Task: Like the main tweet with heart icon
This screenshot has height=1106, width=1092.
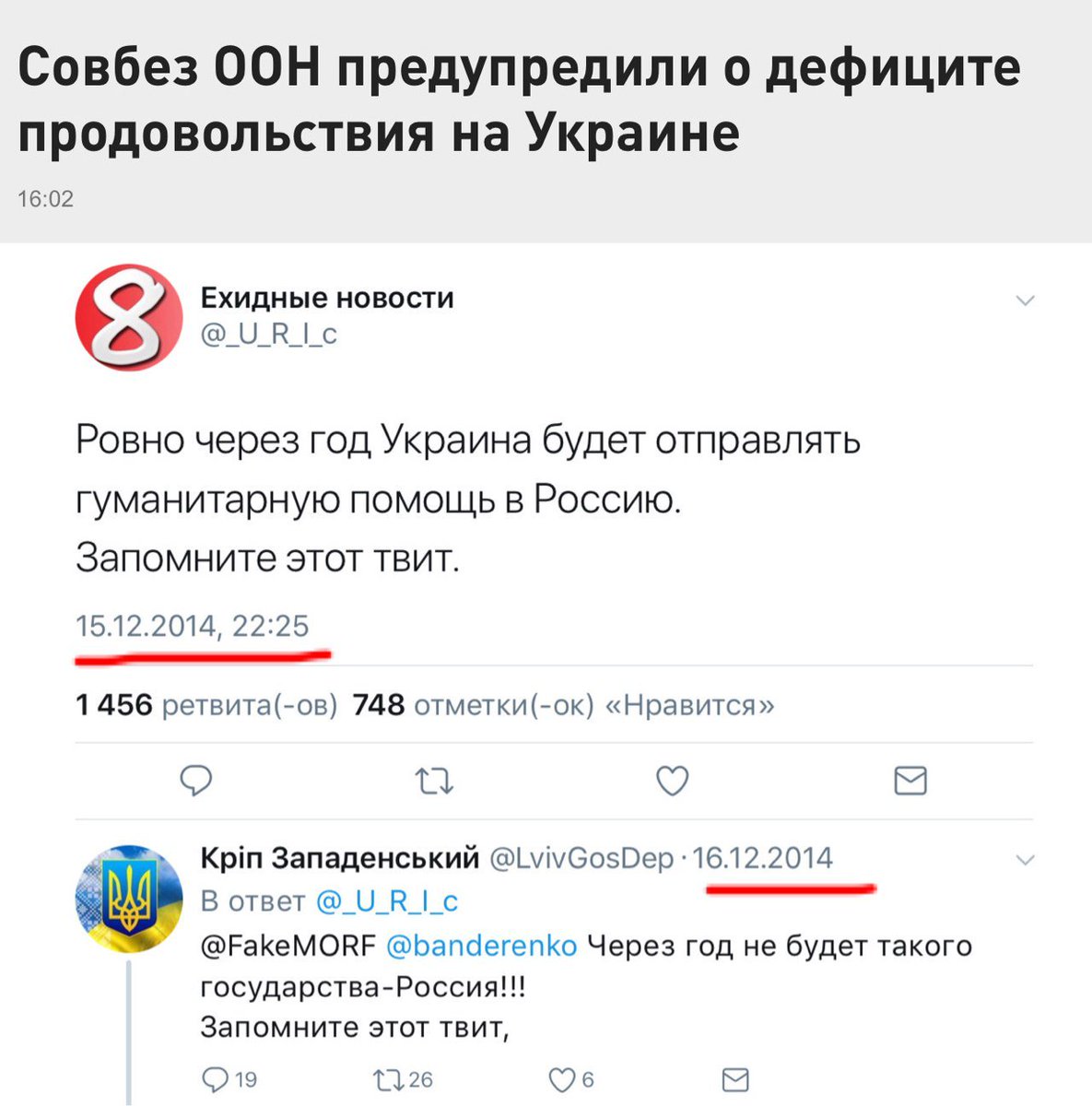Action: click(672, 782)
